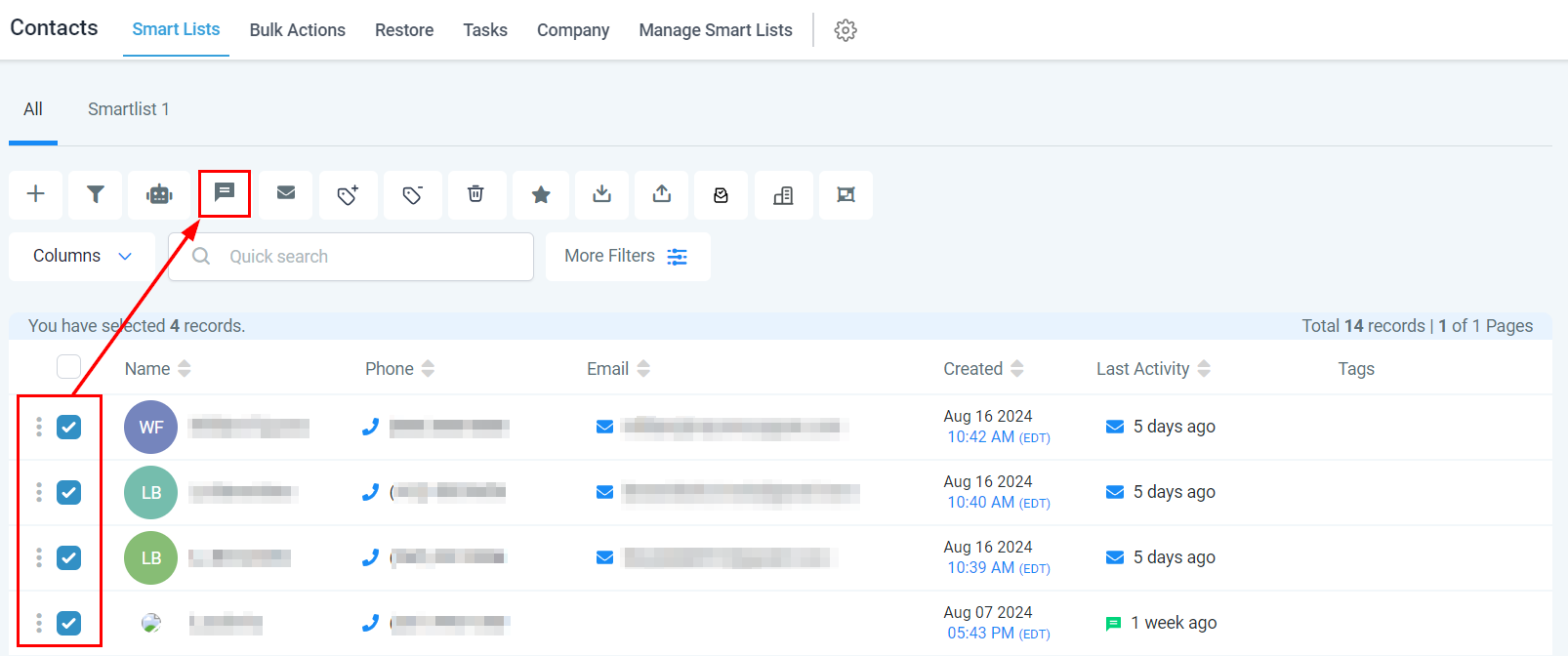The width and height of the screenshot is (1568, 656).
Task: Uncheck the 1 week ago contact checkbox
Action: (x=68, y=623)
